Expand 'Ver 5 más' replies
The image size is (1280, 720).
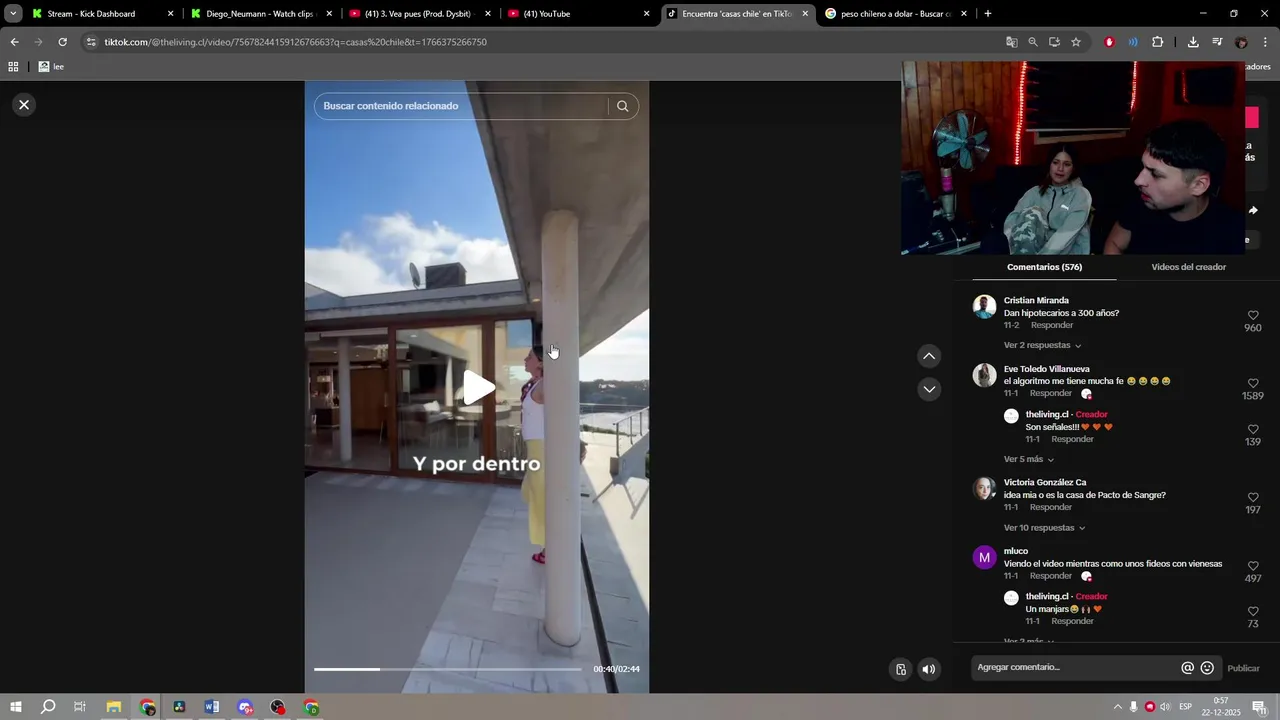tap(1028, 459)
